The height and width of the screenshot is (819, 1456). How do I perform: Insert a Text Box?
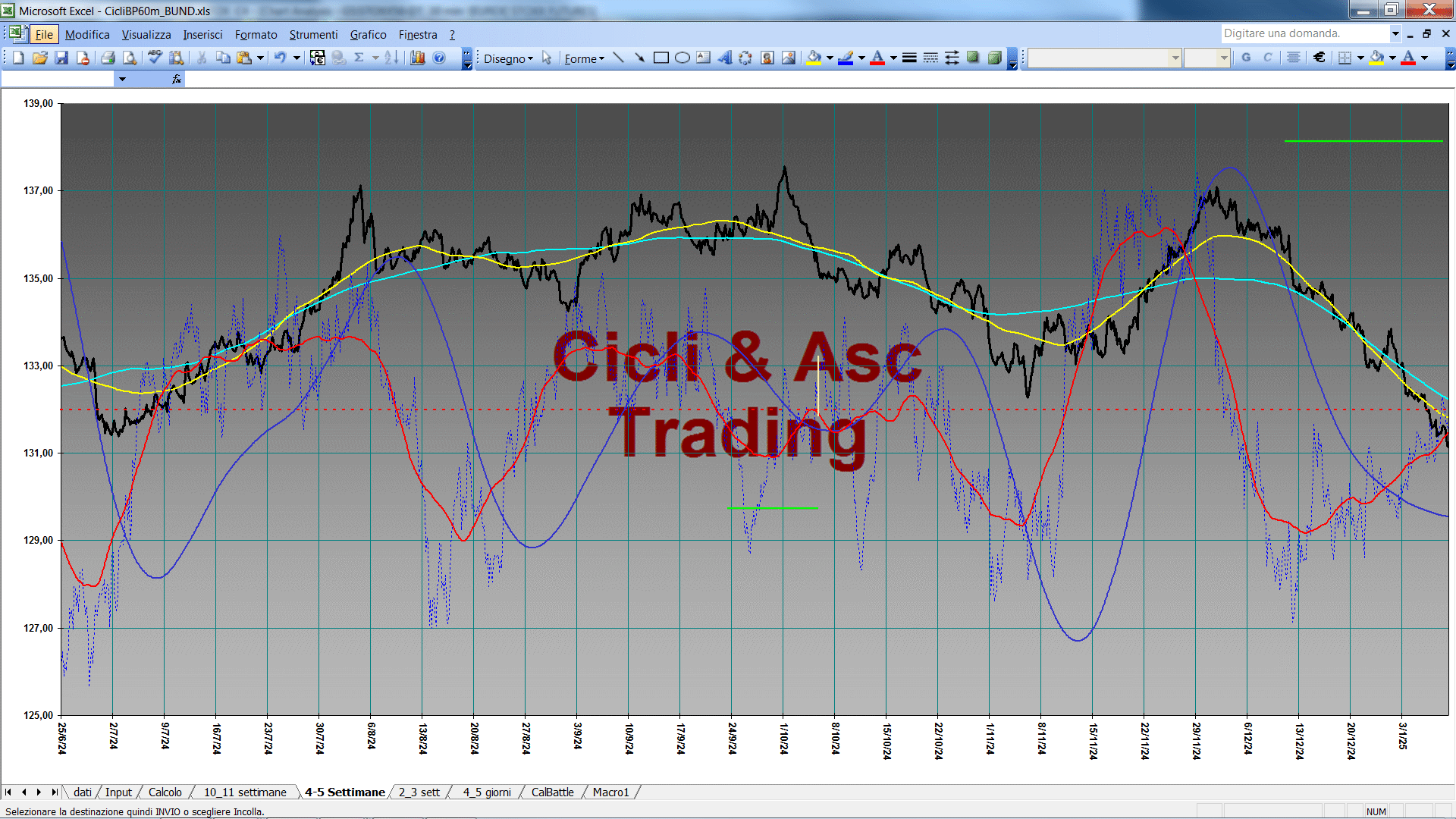pos(704,58)
